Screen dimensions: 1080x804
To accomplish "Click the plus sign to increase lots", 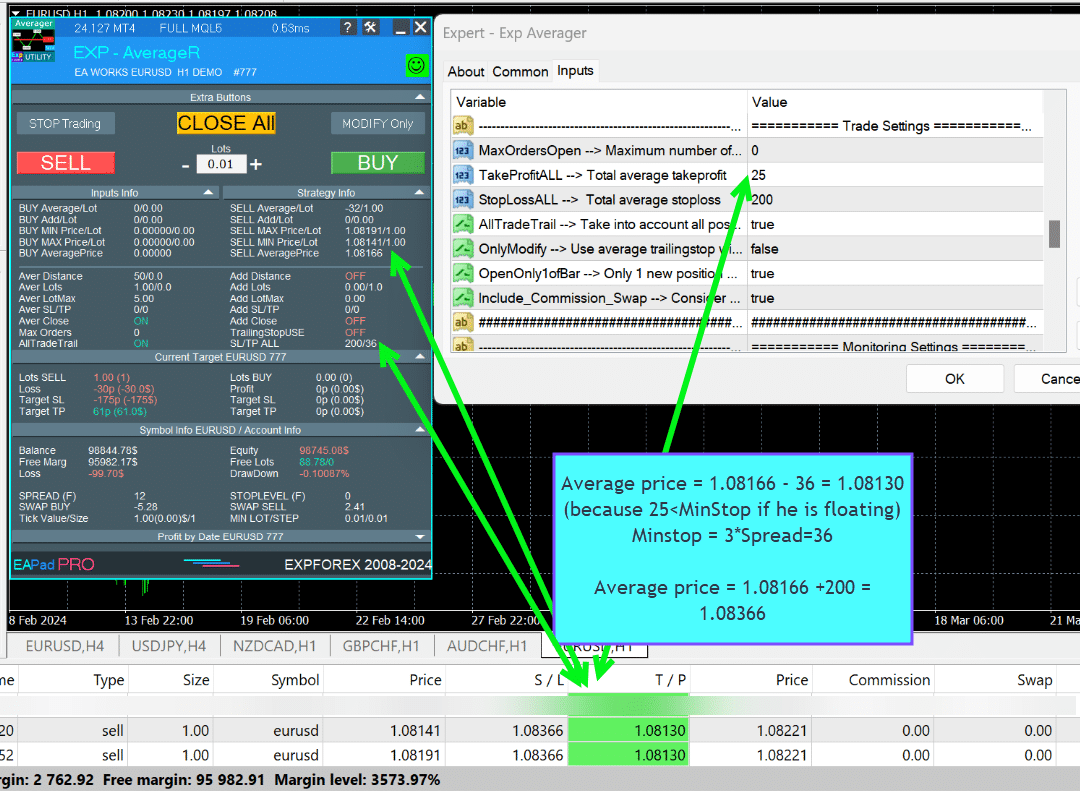I will (x=256, y=165).
